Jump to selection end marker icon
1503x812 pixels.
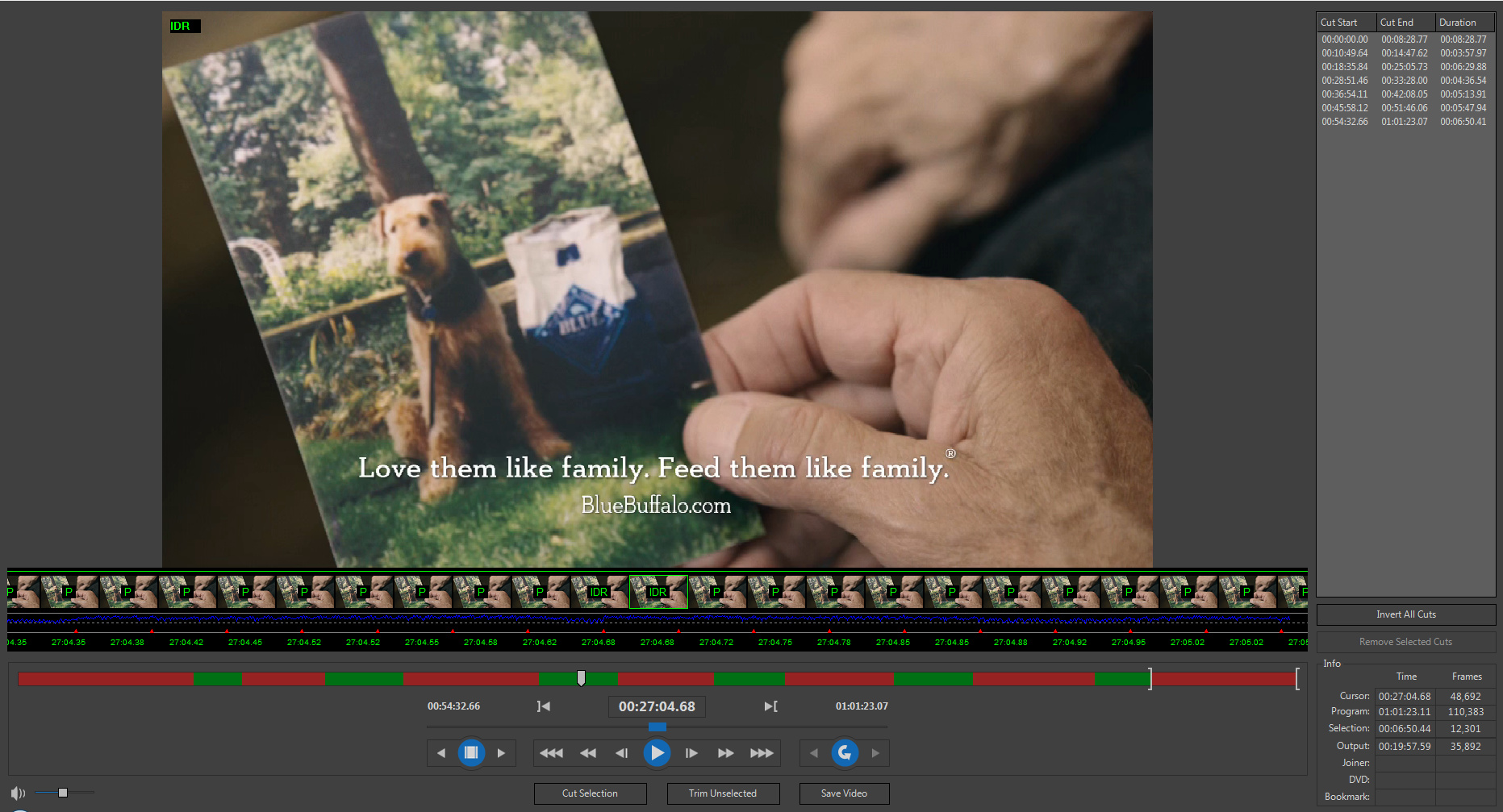770,706
